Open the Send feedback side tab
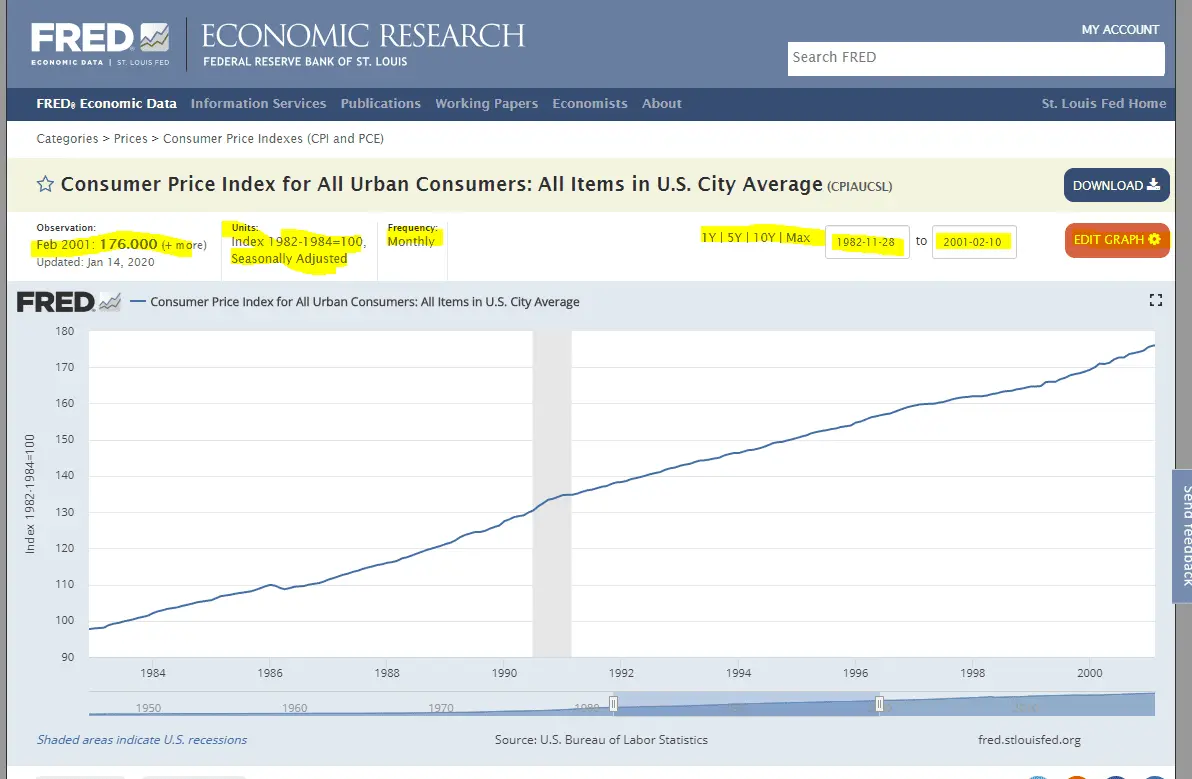The image size is (1192, 779). click(1181, 535)
